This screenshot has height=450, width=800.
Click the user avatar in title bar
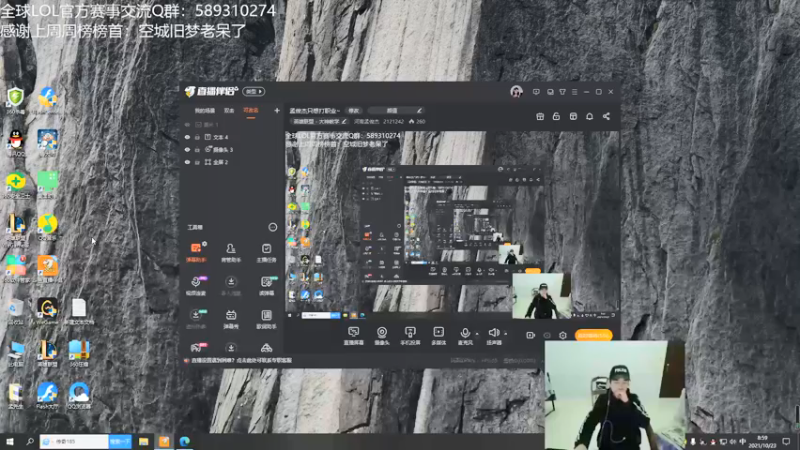516,91
